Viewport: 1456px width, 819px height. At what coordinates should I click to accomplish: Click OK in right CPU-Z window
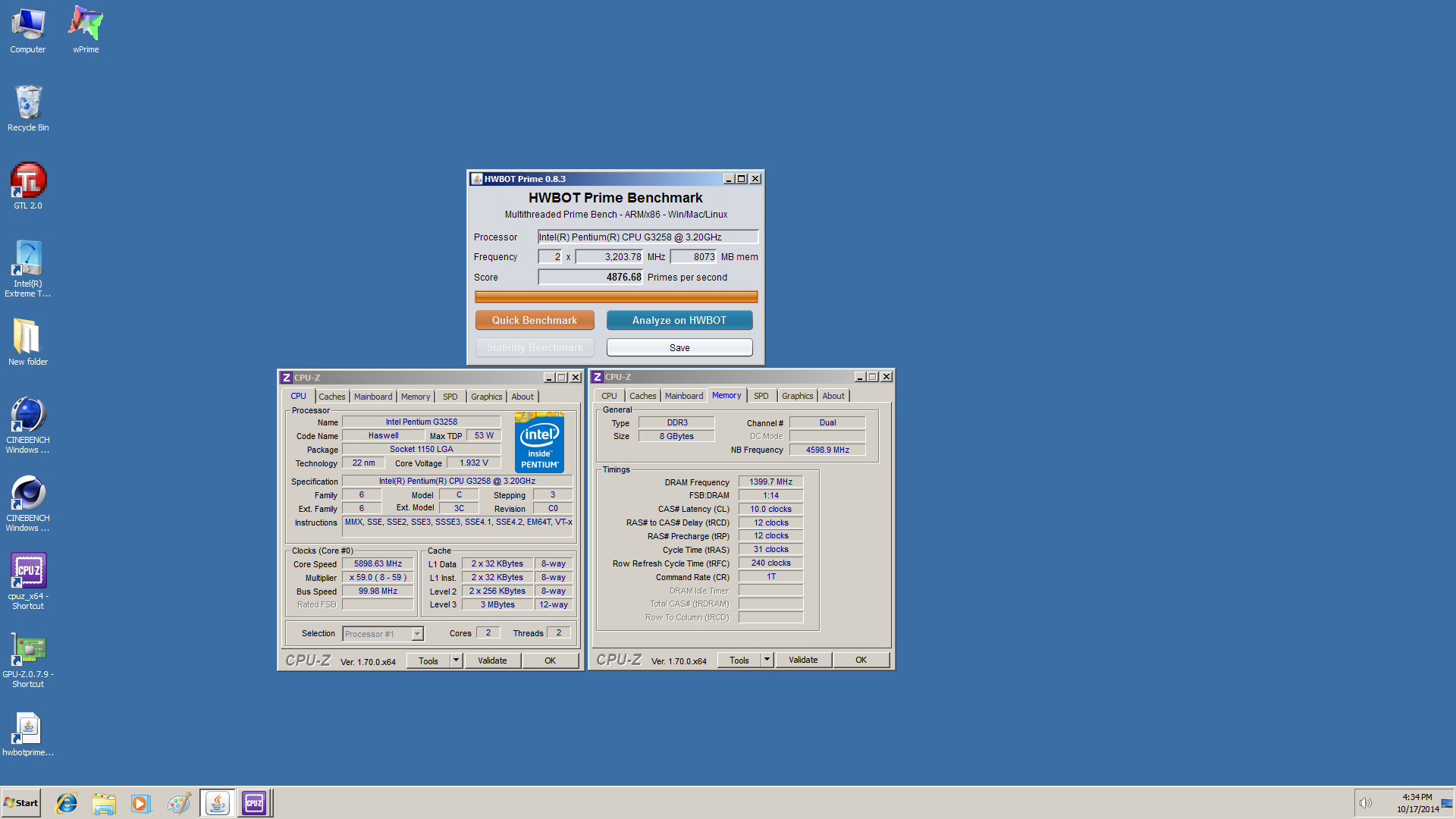click(x=861, y=660)
